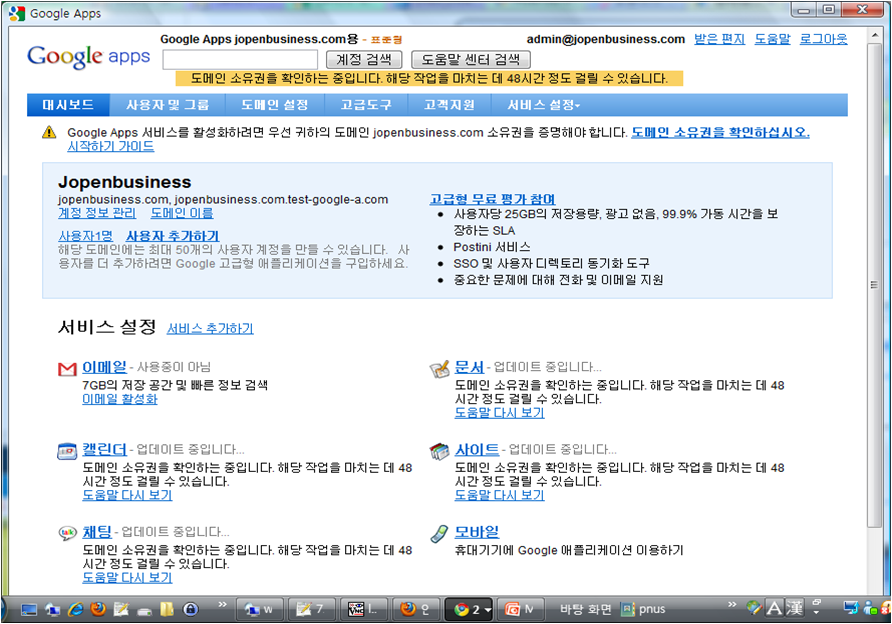The width and height of the screenshot is (892, 624).
Task: Click the calendar icon beside 캘린더
Action: [x=67, y=451]
